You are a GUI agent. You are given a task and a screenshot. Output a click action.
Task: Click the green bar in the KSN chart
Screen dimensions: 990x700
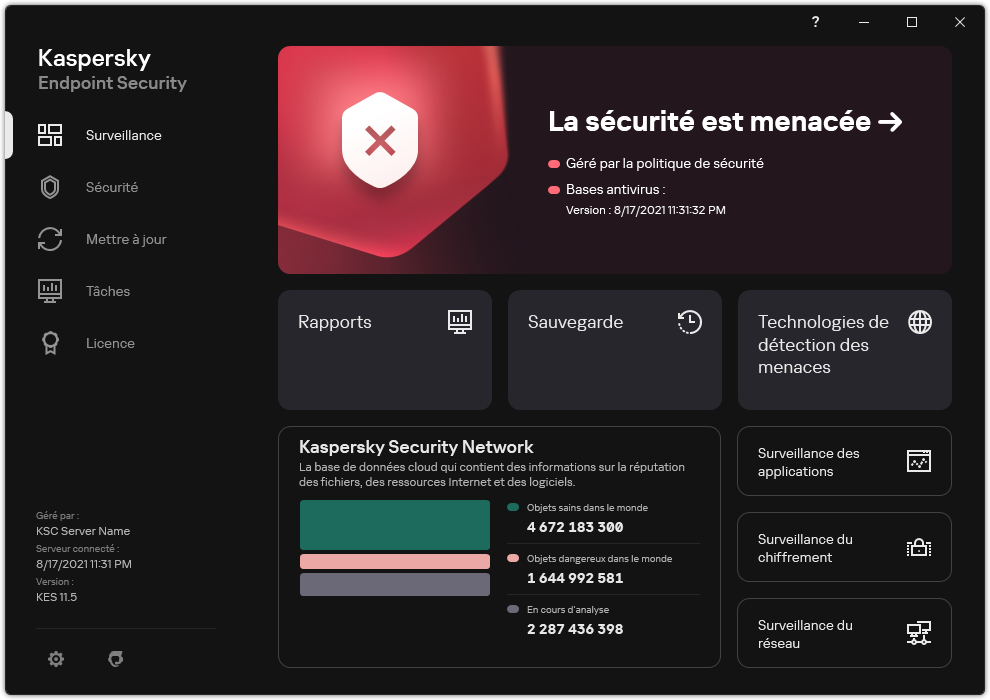click(x=394, y=524)
